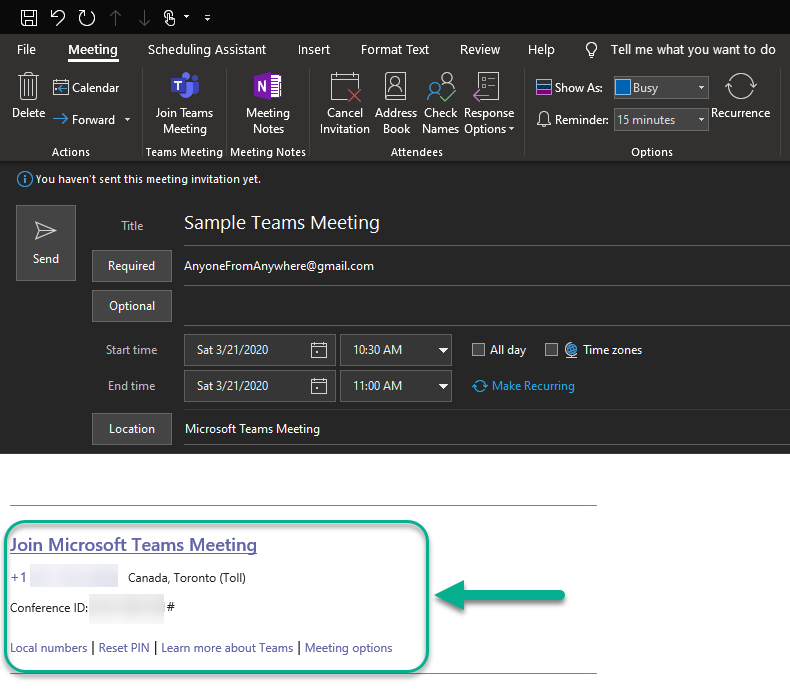790x700 pixels.
Task: Click the empty Optional attendees field
Action: [x=486, y=306]
